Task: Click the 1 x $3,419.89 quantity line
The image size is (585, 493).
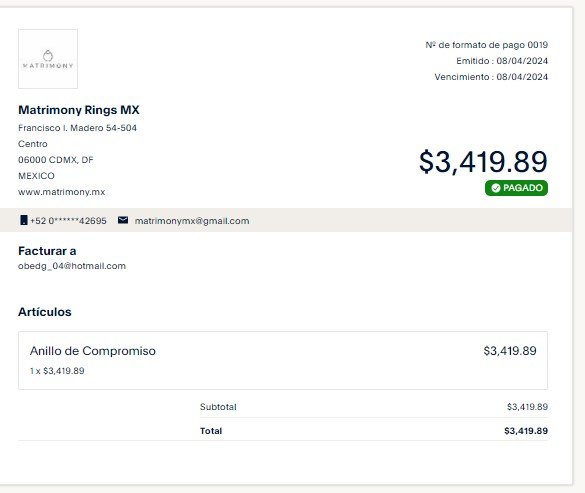Action: click(57, 371)
